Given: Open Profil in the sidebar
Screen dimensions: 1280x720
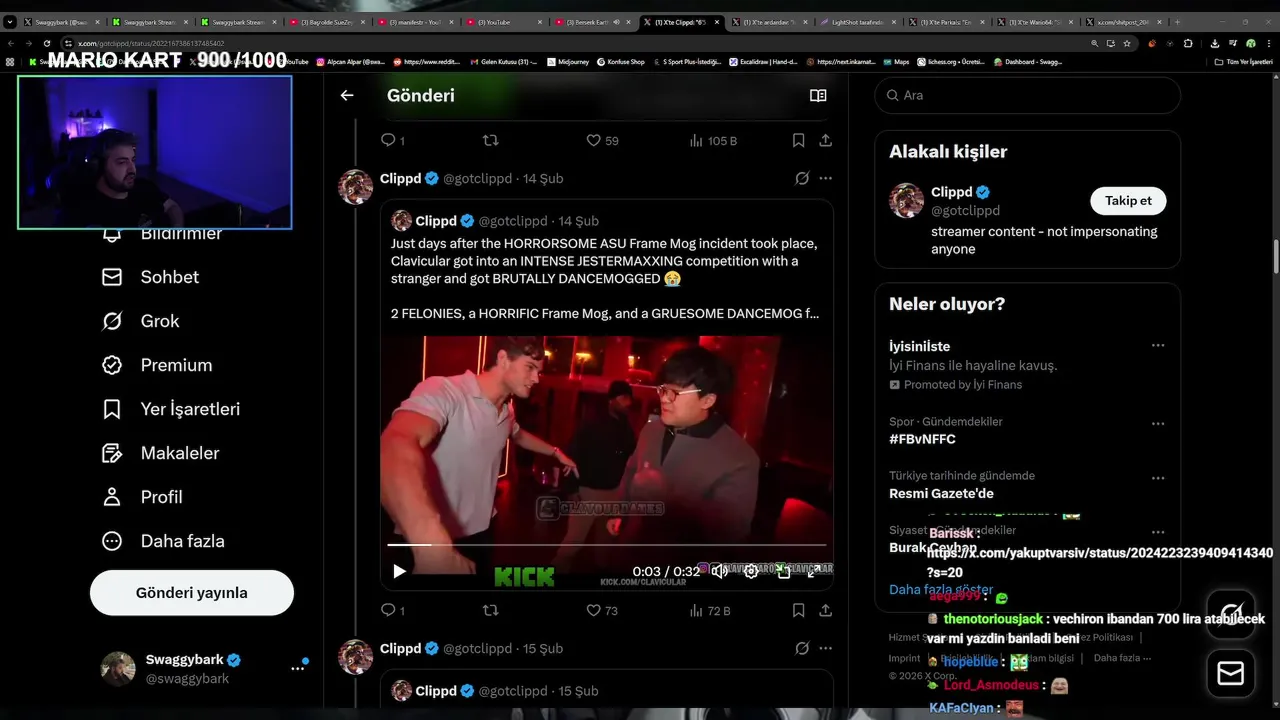Looking at the screenshot, I should [142, 497].
